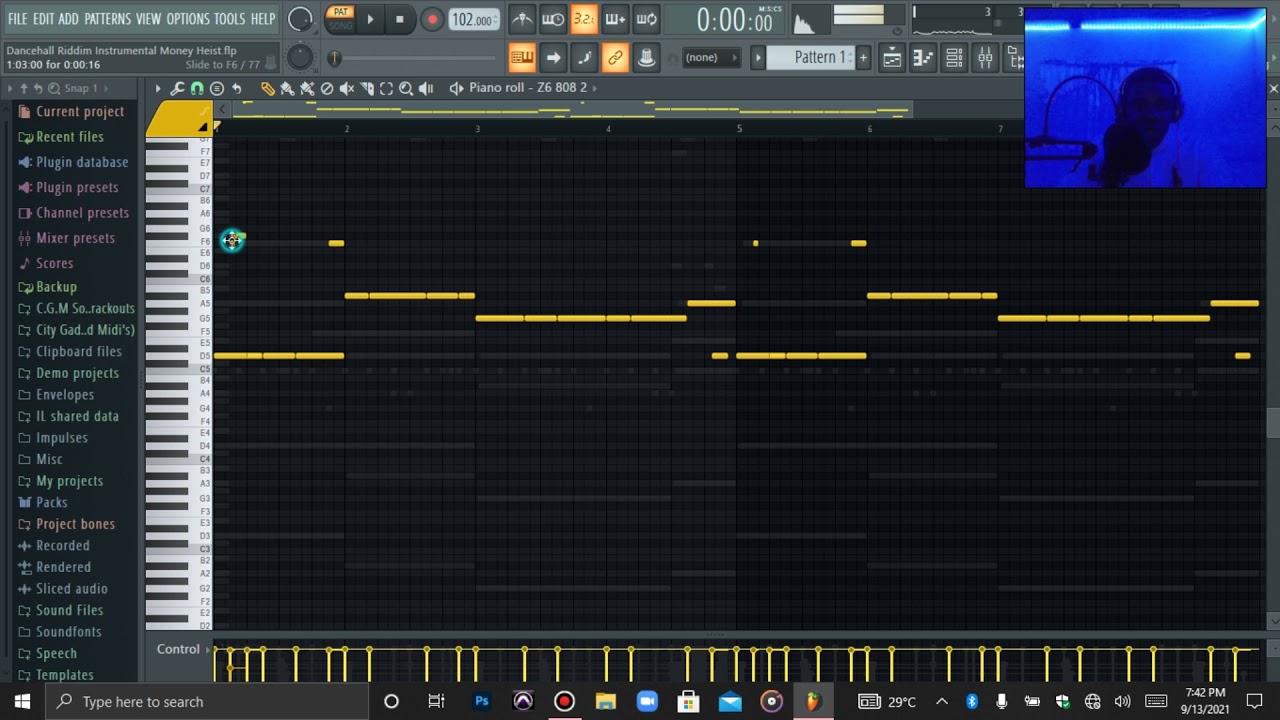Screen dimensions: 1280x720
Task: Select the Zoom tool in piano roll
Action: point(406,88)
